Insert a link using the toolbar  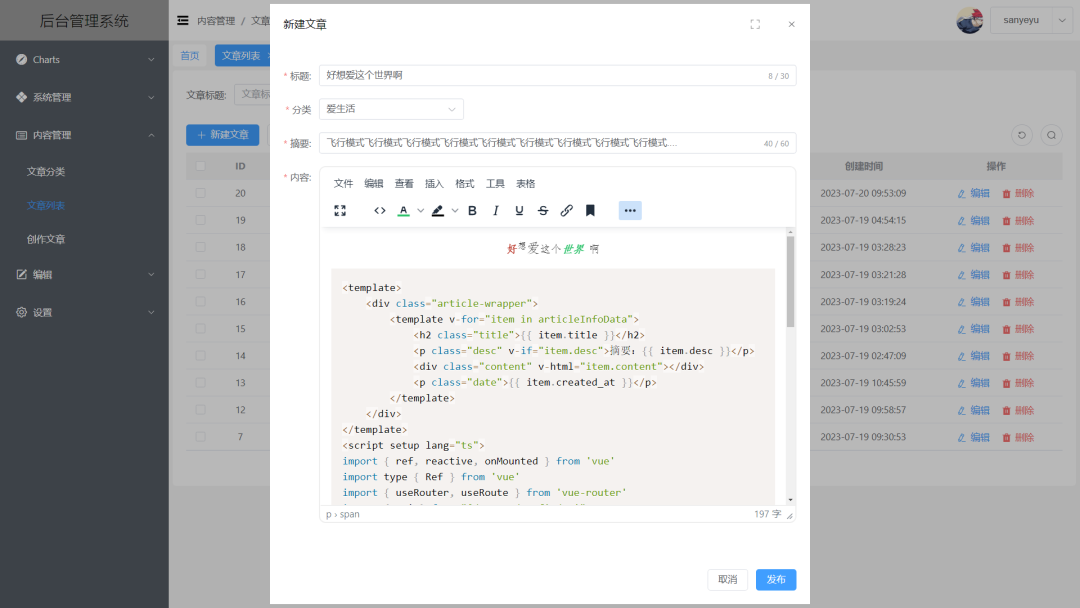(567, 210)
